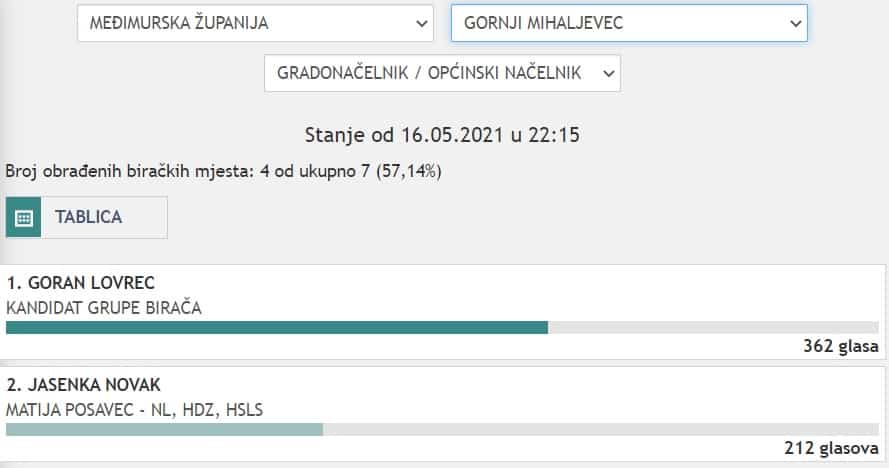Click the table grid icon beside TABLICA
The width and height of the screenshot is (889, 468).
tap(24, 217)
